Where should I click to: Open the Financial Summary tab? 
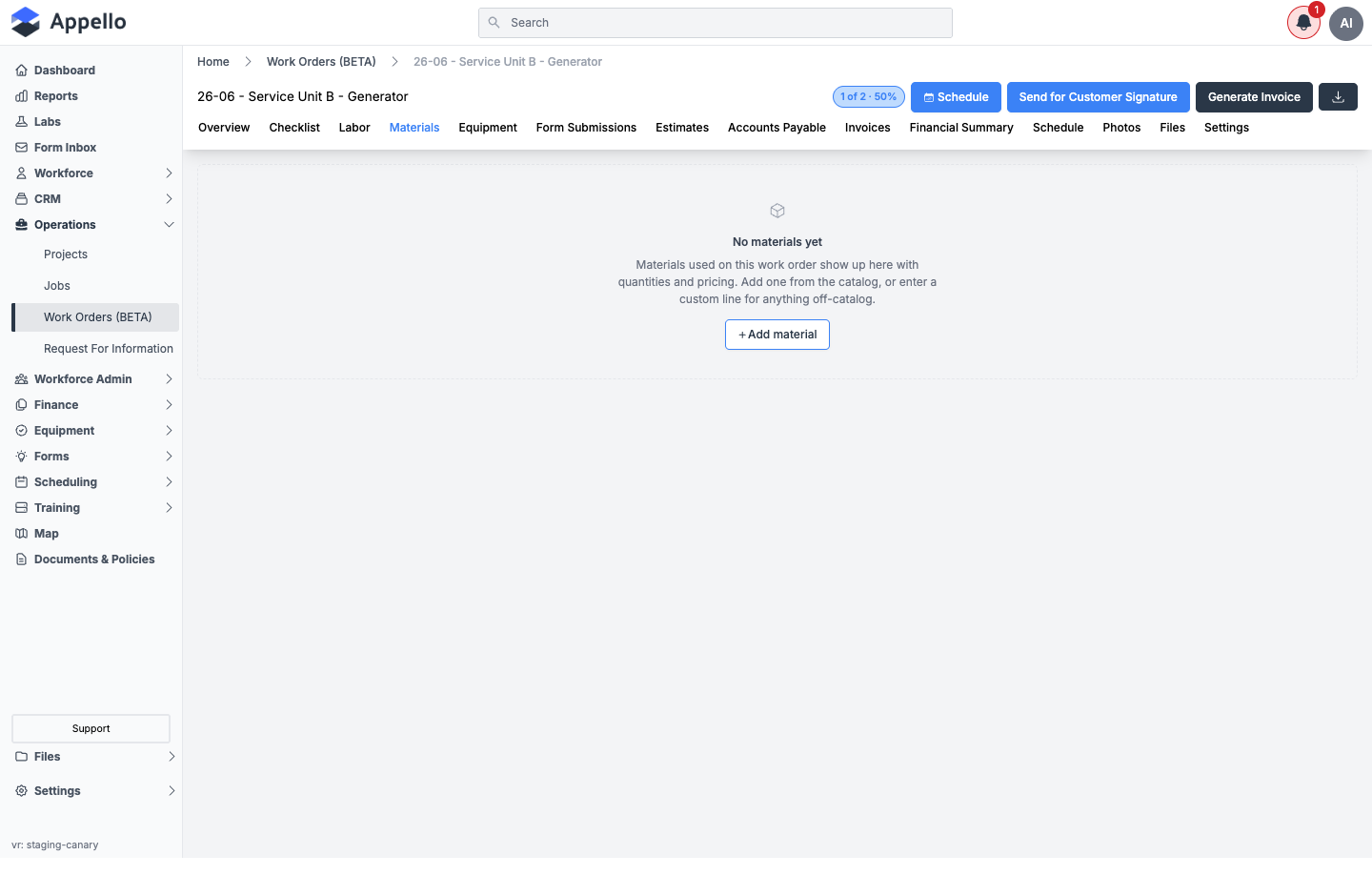click(x=961, y=128)
